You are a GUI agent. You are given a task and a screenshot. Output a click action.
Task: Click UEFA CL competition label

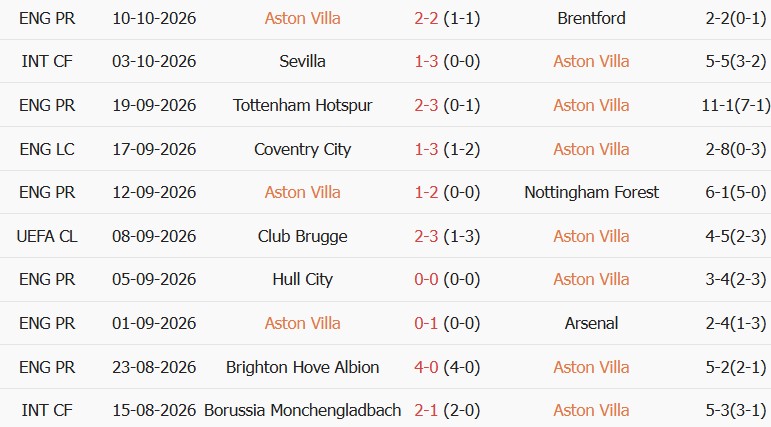click(47, 236)
